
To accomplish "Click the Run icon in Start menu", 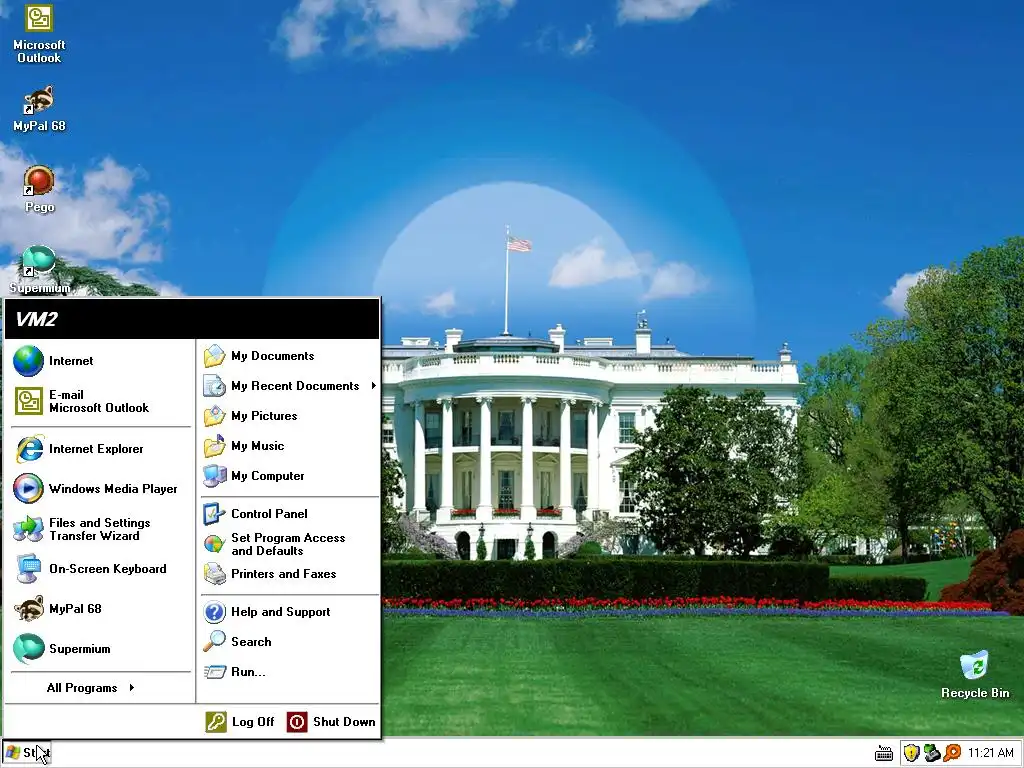I will pos(214,672).
